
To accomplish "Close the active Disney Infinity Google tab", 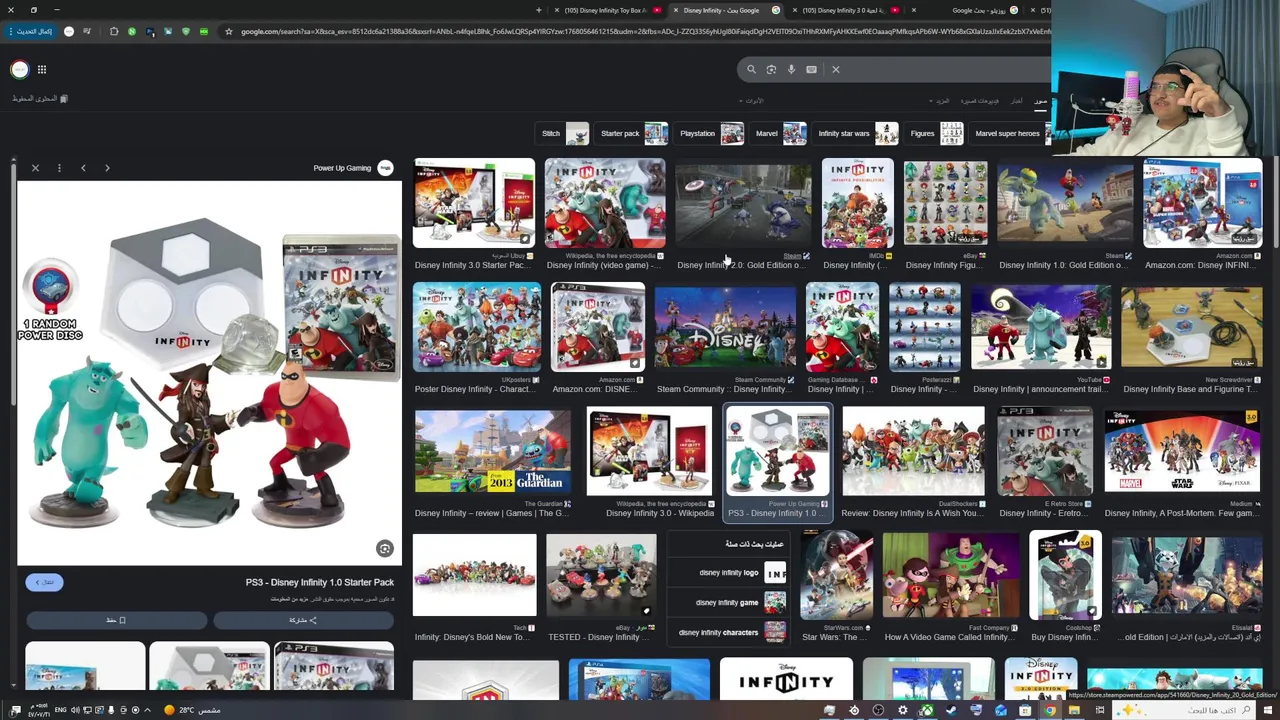I will pos(675,10).
